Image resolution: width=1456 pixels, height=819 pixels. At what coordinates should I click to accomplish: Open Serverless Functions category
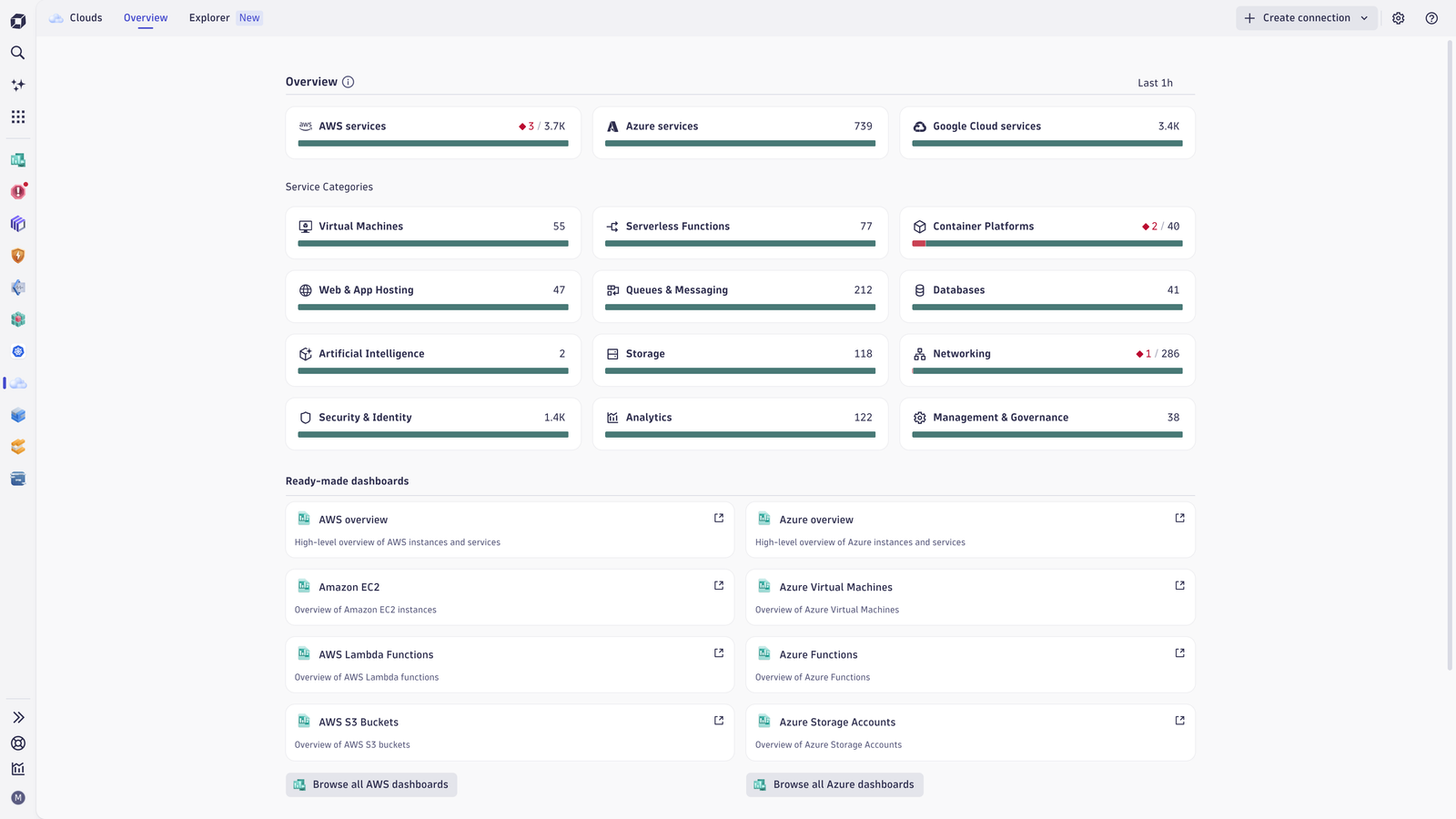pyautogui.click(x=740, y=233)
